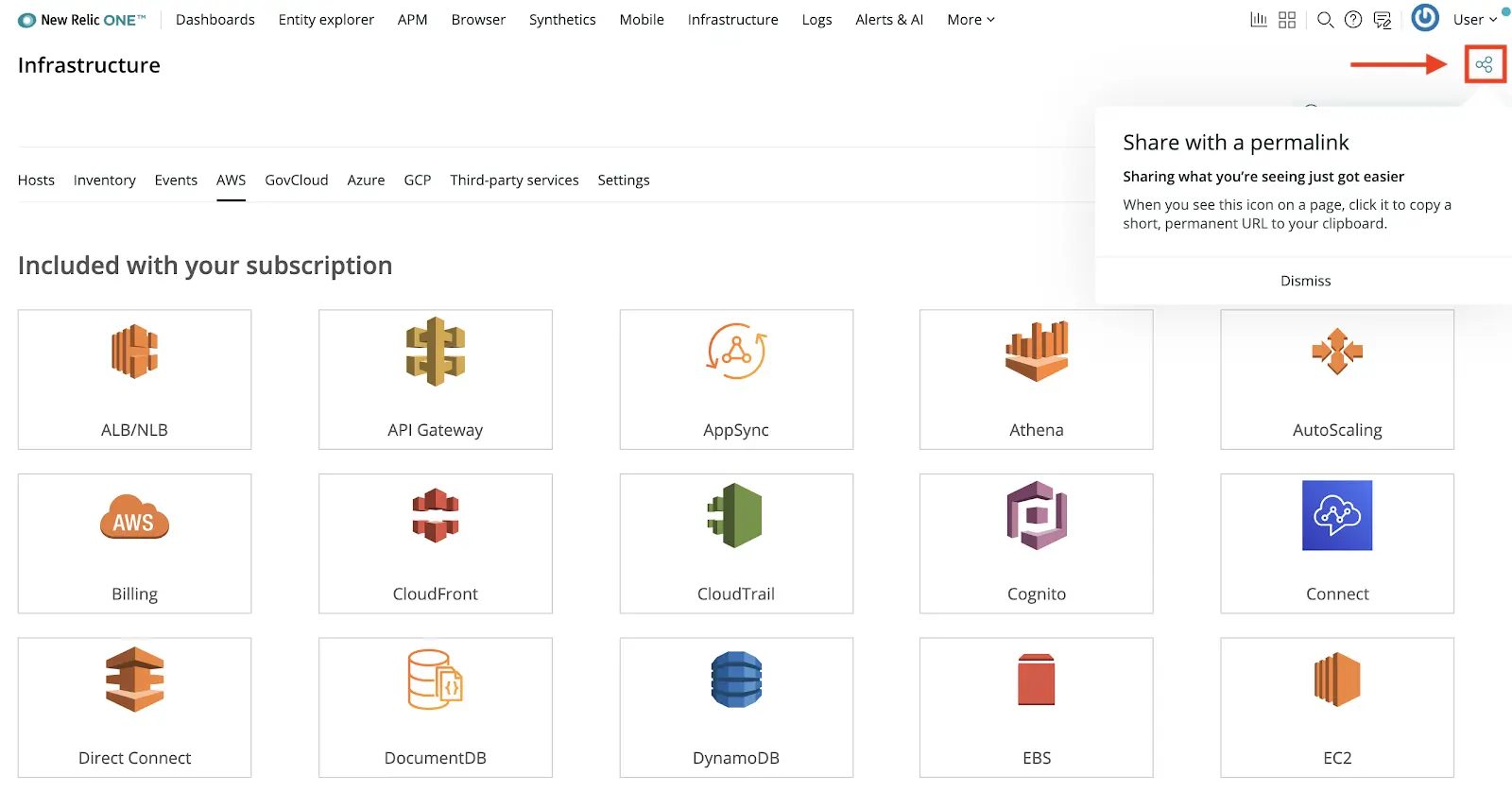Open the CloudTrail integration card

click(x=735, y=543)
